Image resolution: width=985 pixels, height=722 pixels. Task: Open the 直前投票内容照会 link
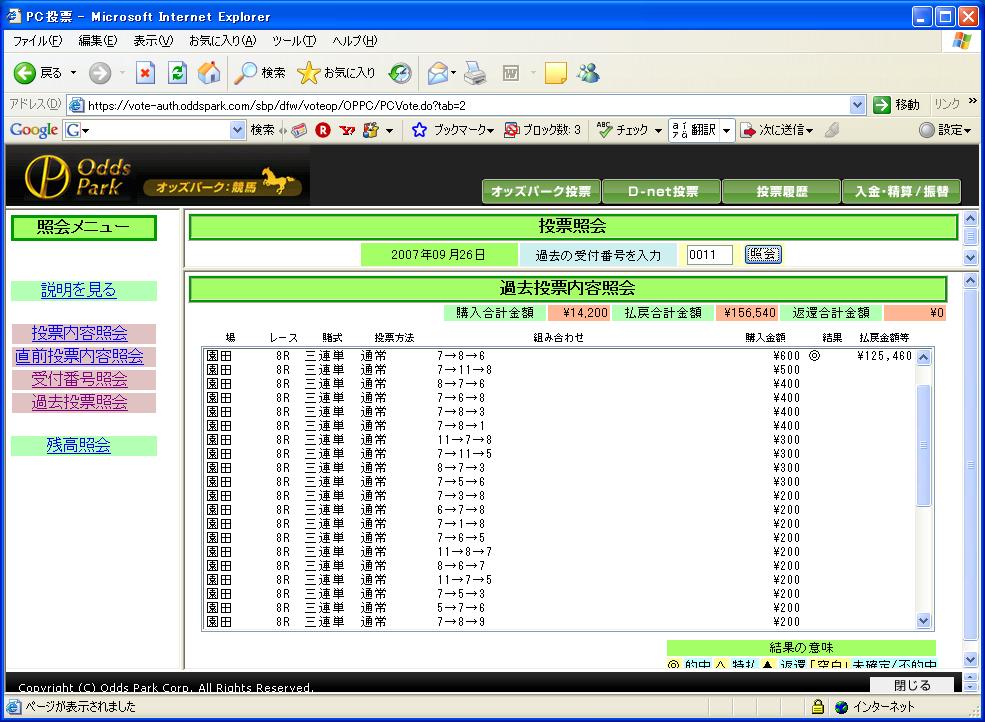point(79,356)
